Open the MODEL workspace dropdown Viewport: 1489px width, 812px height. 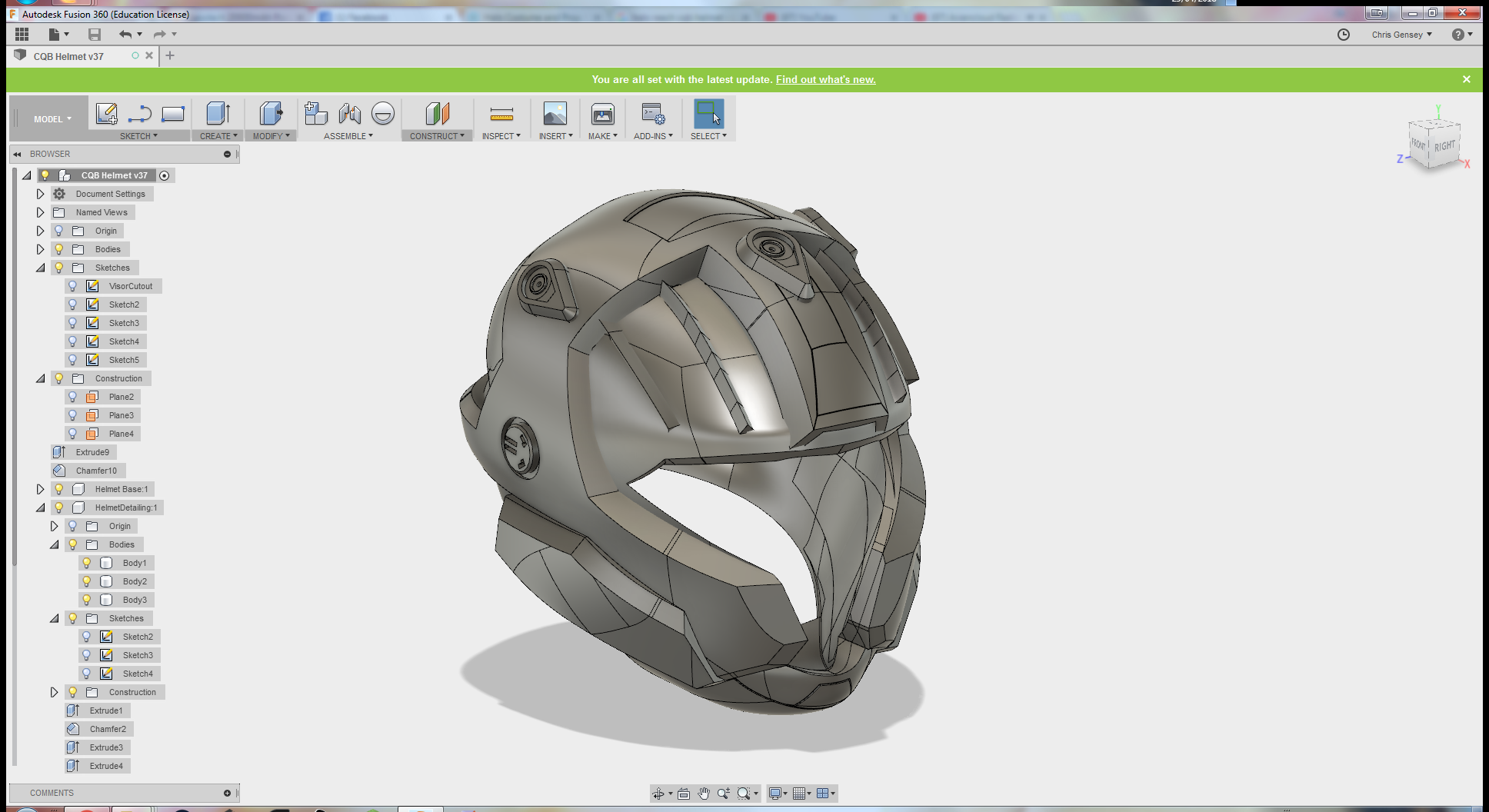[52, 119]
